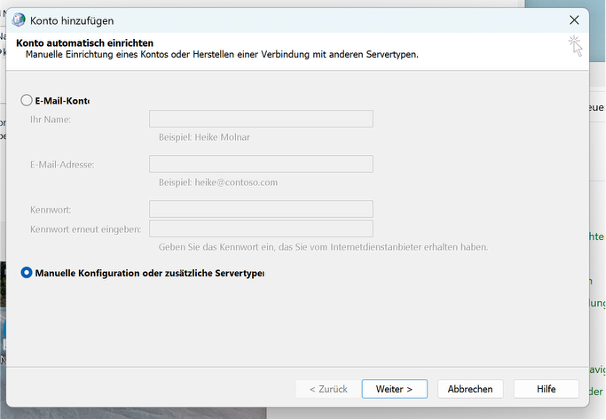This screenshot has width=606, height=420.
Task: Click into the Ihr Name text field
Action: [261, 119]
